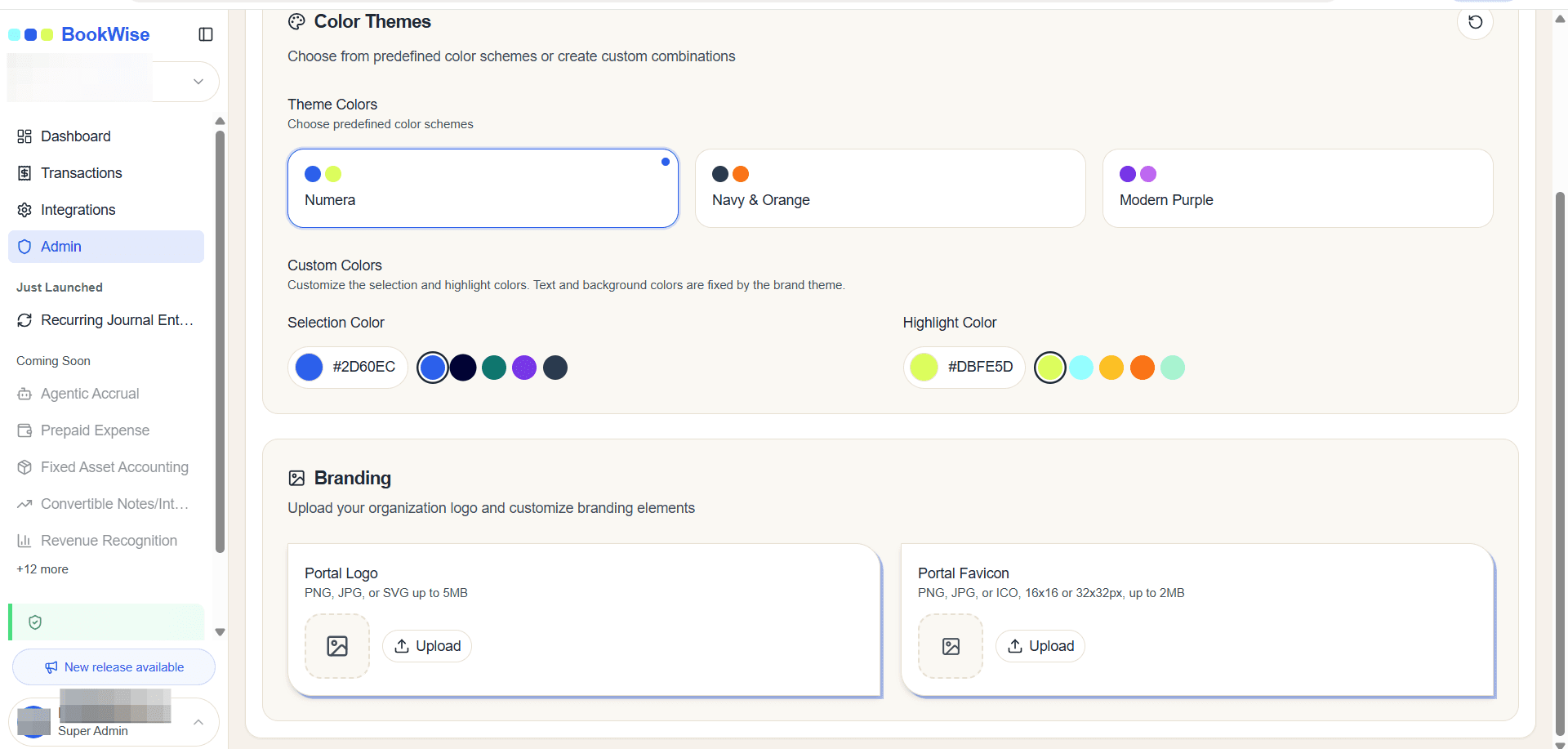Edit the #2D60EC selection color field
1568x749 pixels.
348,368
